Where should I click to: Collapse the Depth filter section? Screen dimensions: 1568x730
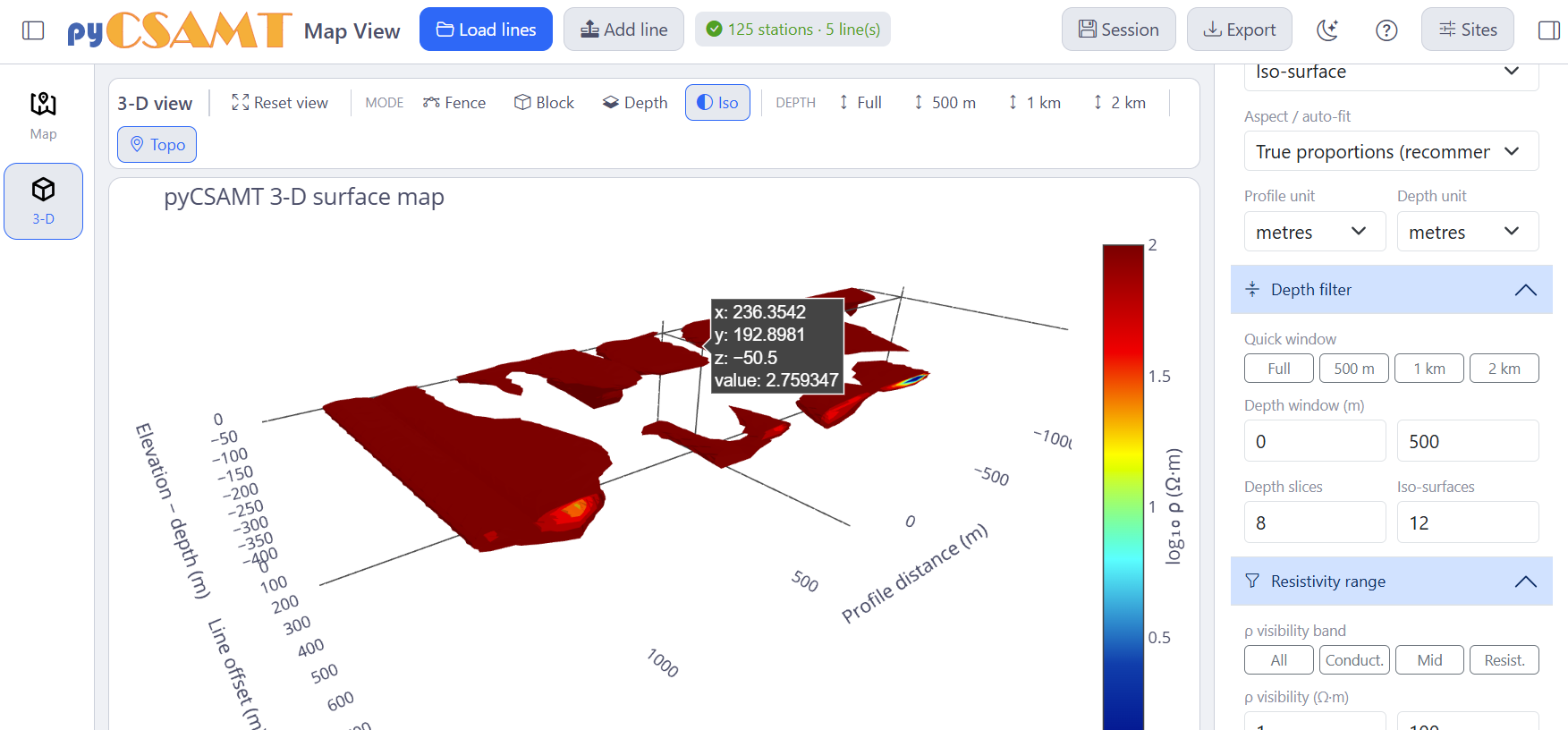[1391, 290]
